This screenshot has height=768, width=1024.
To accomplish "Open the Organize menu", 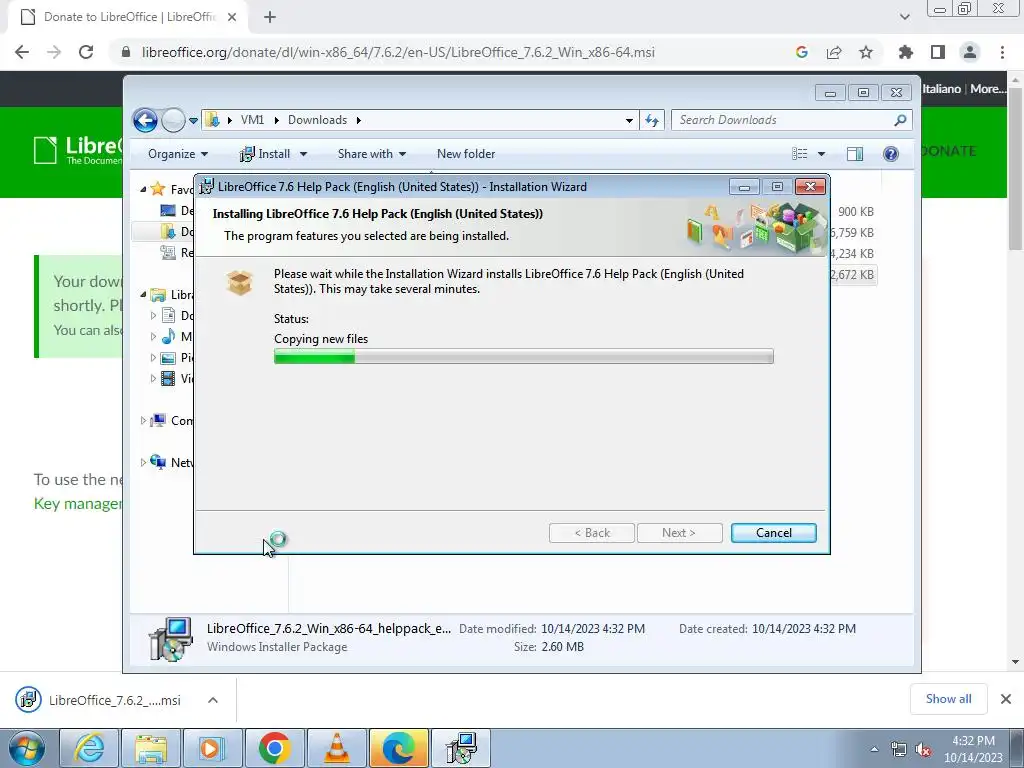I will (x=178, y=154).
